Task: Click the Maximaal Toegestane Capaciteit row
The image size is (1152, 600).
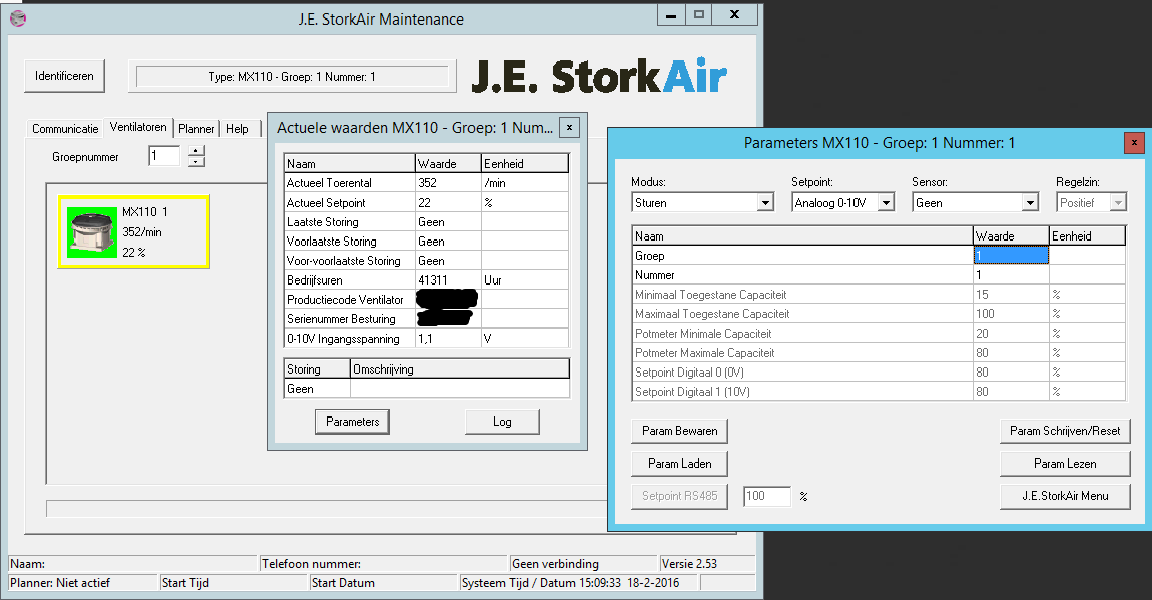Action: [879, 314]
